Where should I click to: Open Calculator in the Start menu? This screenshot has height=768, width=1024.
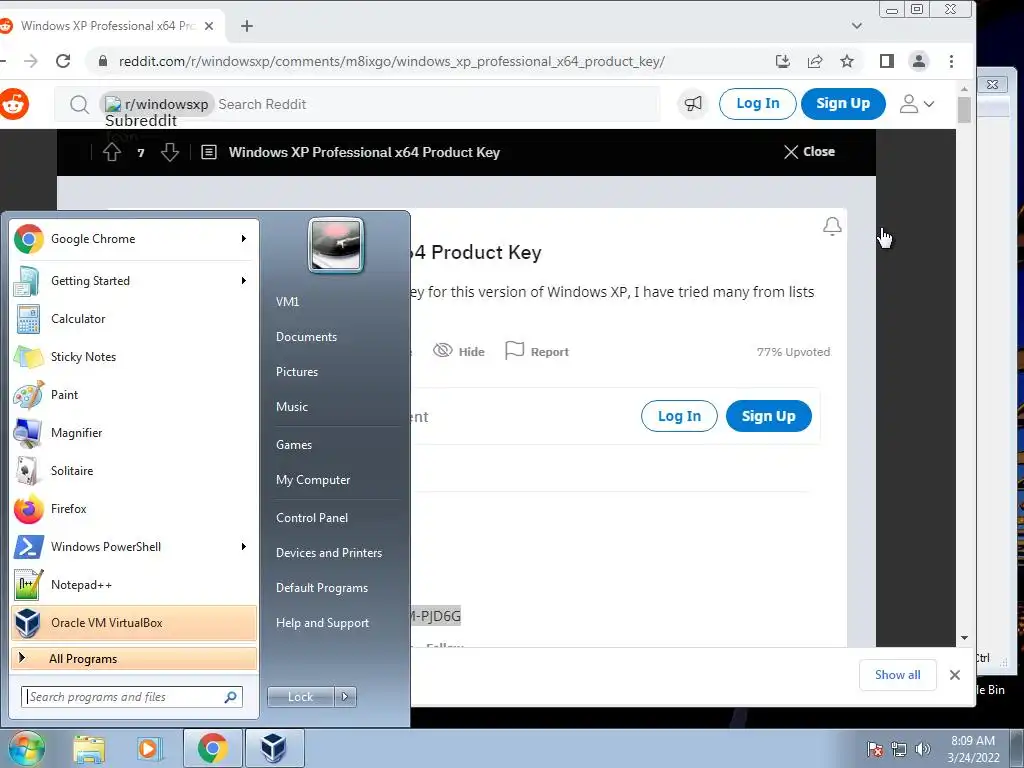coord(135,319)
